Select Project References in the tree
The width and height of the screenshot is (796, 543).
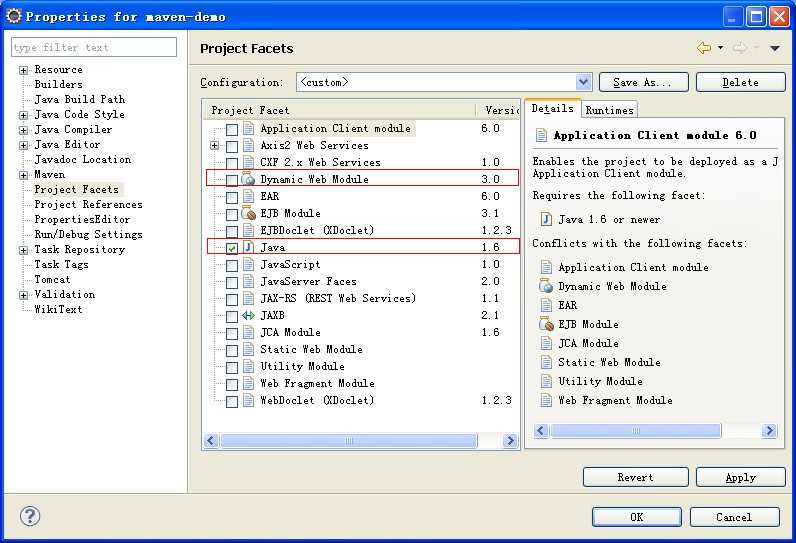pyautogui.click(x=88, y=204)
